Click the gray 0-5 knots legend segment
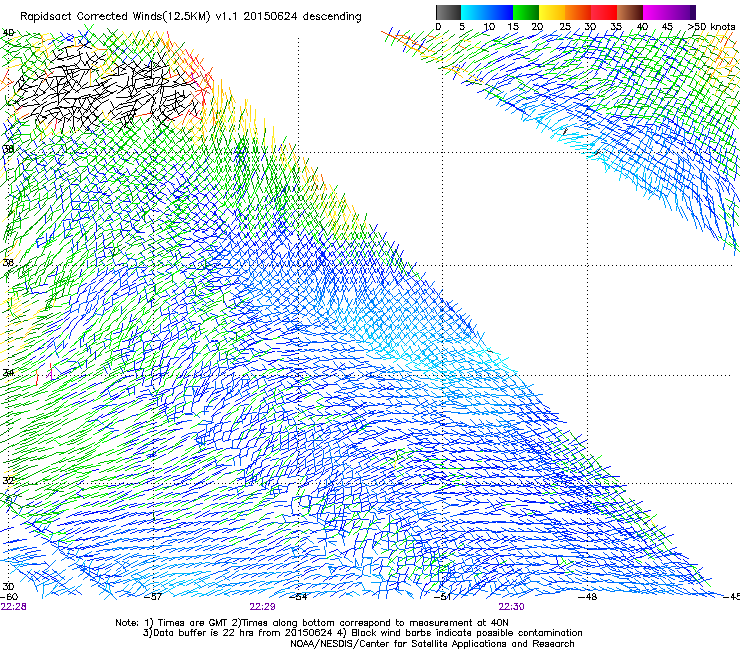 click(448, 12)
